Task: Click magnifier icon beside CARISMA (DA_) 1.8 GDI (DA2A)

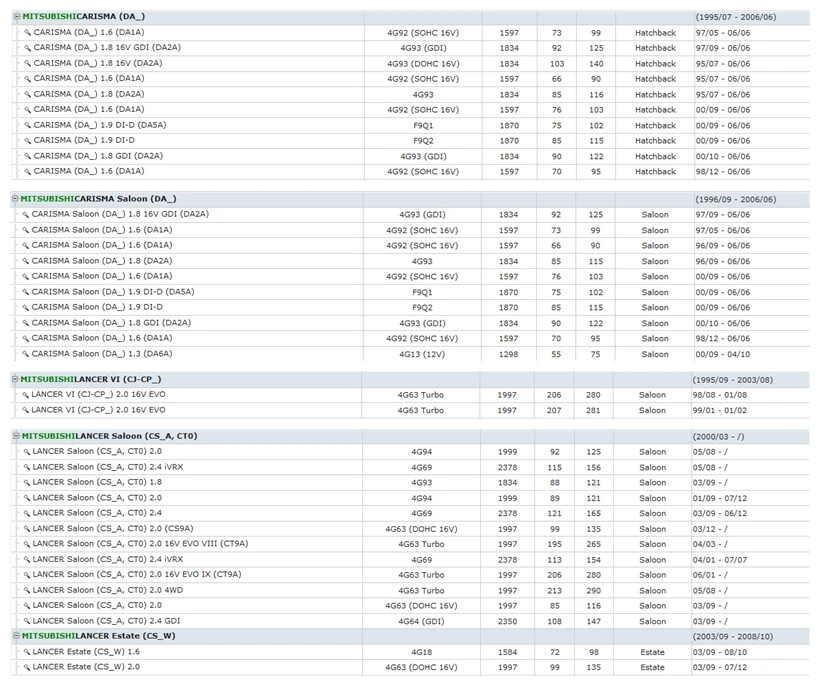Action: [27, 156]
